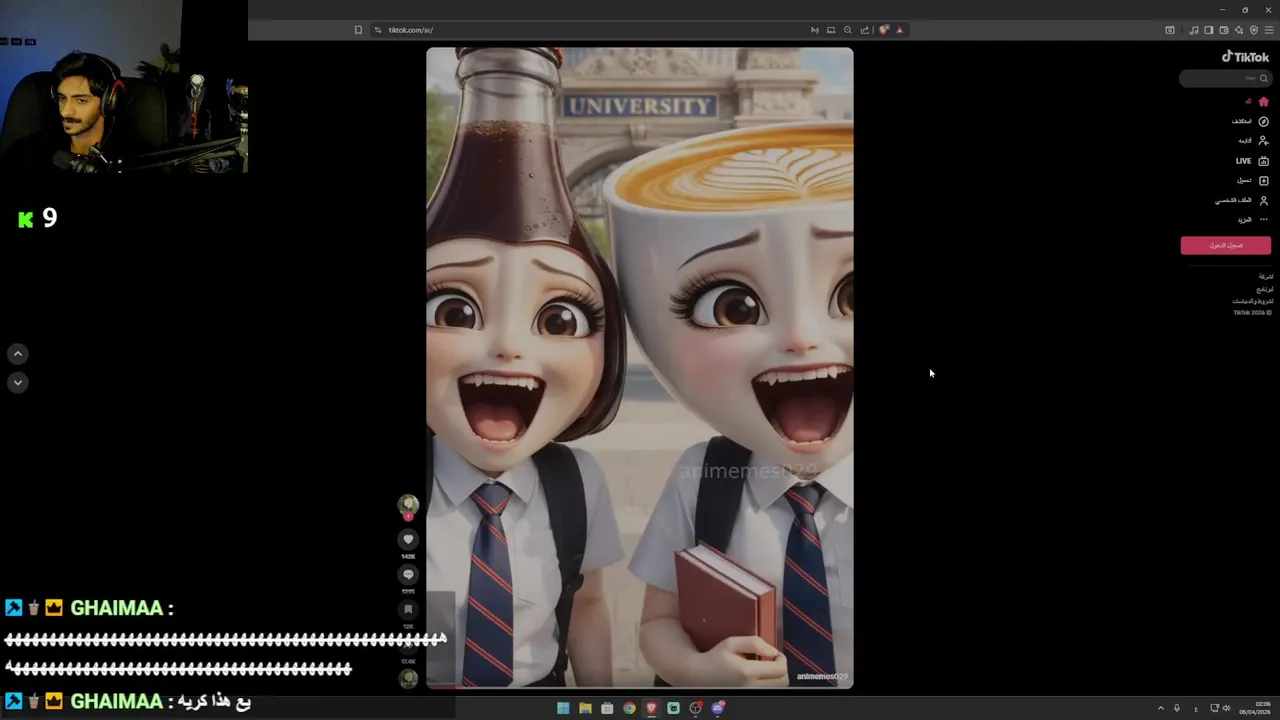Screen dimensions: 1280x720
Task: Toggle the browser sidebar panel icon
Action: click(x=1209, y=30)
